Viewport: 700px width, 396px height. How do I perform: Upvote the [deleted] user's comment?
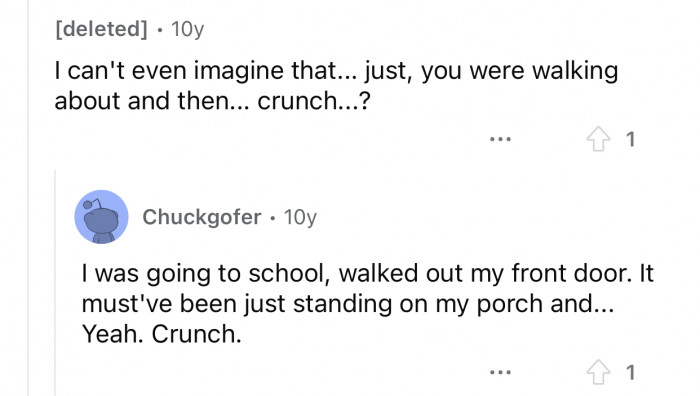coord(598,139)
